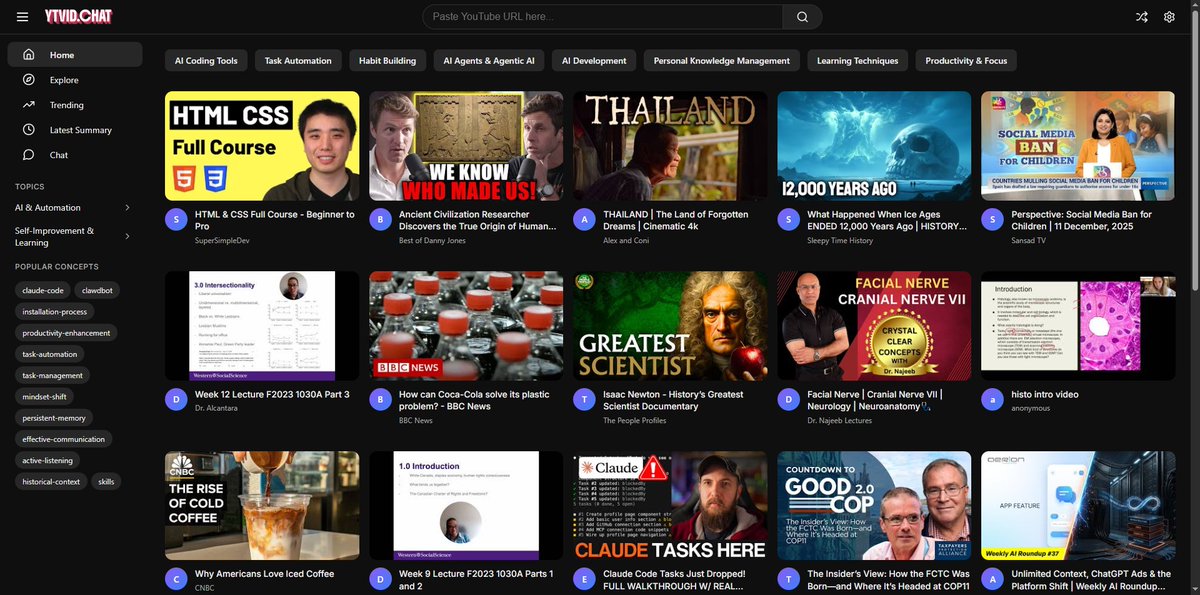Click the Dr. Alcantara Week 12 avatar

pos(177,399)
